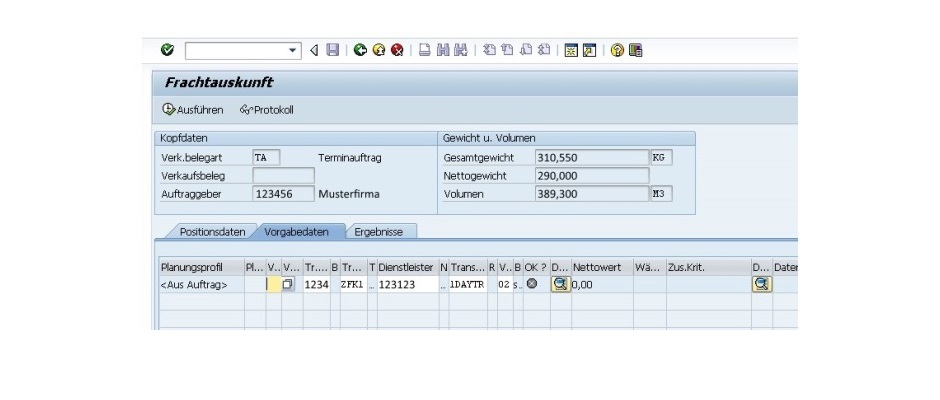Click the OK status indicator in row
Viewport: 940px width, 400px height.
tap(532, 284)
